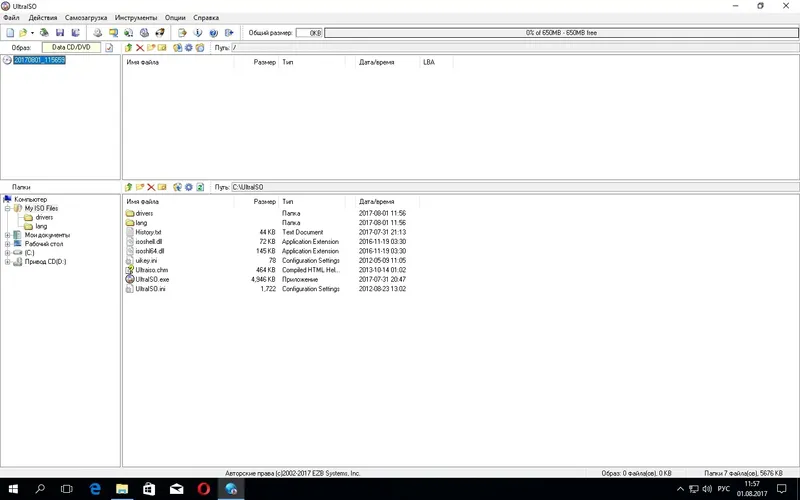This screenshot has width=800, height=500.
Task: Click the Help question mark icon
Action: (x=213, y=33)
